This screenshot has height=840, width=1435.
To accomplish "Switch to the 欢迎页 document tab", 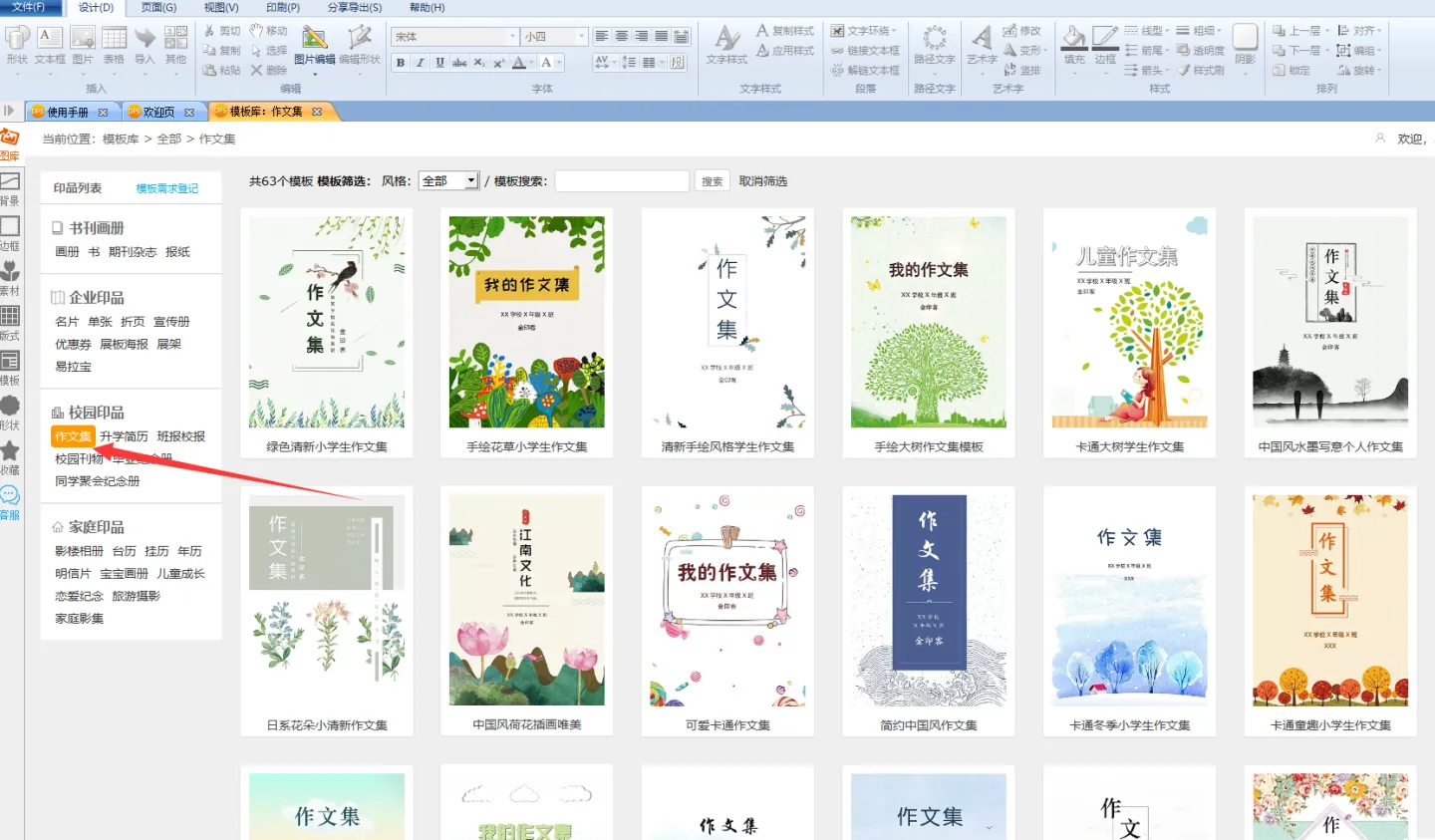I will pos(158,112).
